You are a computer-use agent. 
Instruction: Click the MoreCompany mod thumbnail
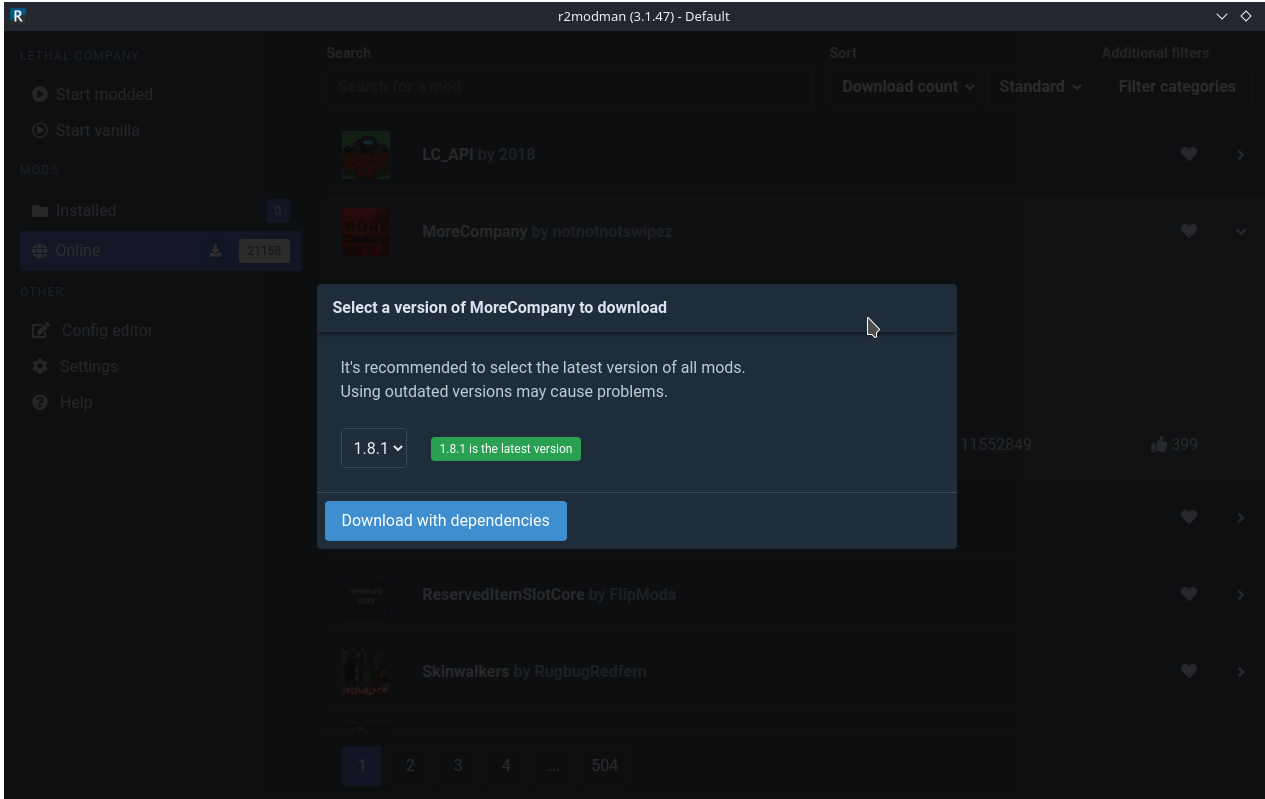(x=366, y=232)
